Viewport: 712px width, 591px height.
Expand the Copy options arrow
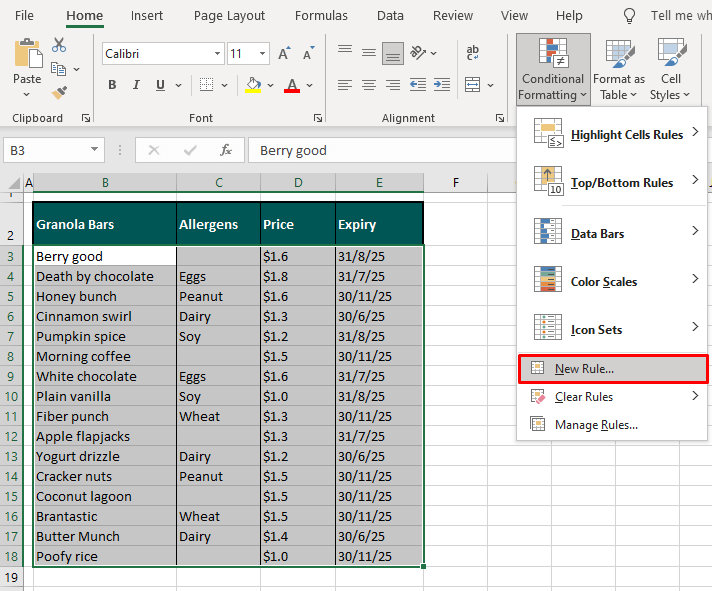[x=77, y=69]
